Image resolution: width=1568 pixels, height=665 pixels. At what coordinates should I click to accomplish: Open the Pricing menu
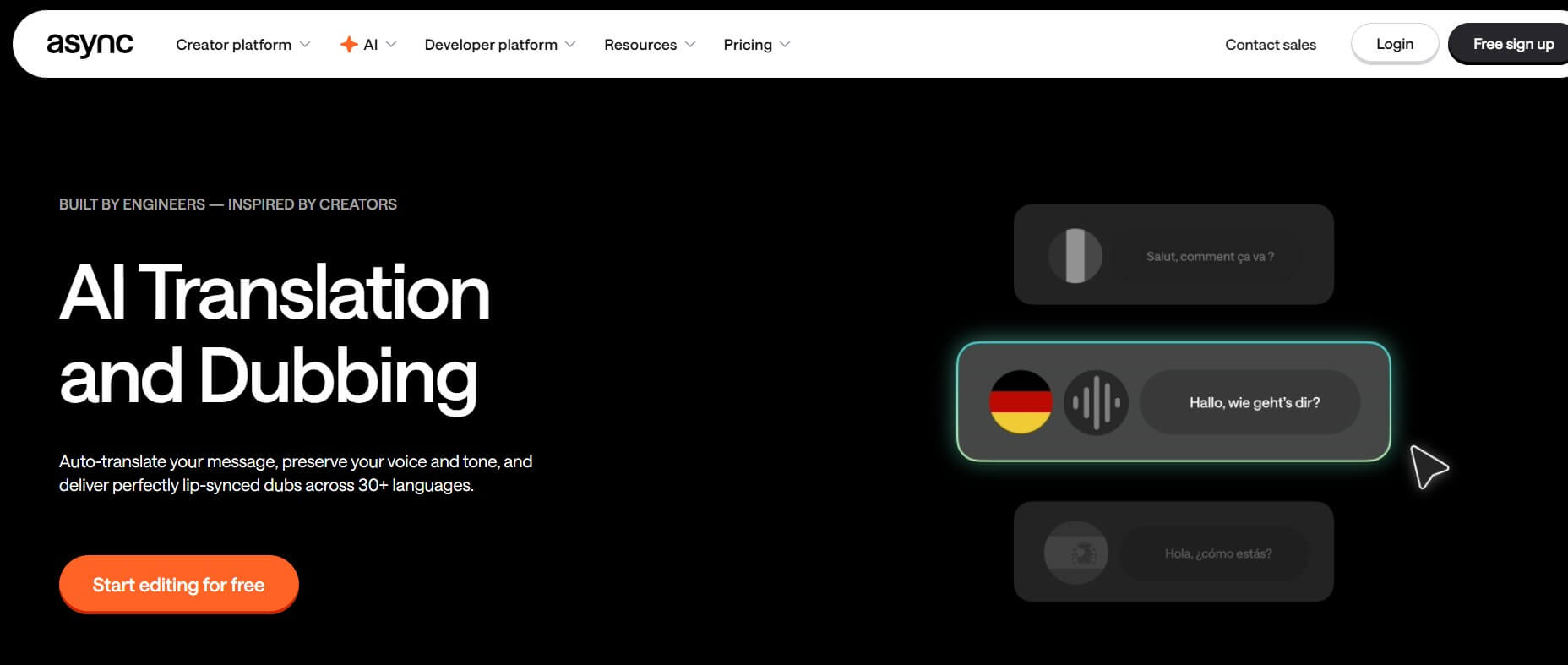tap(748, 45)
